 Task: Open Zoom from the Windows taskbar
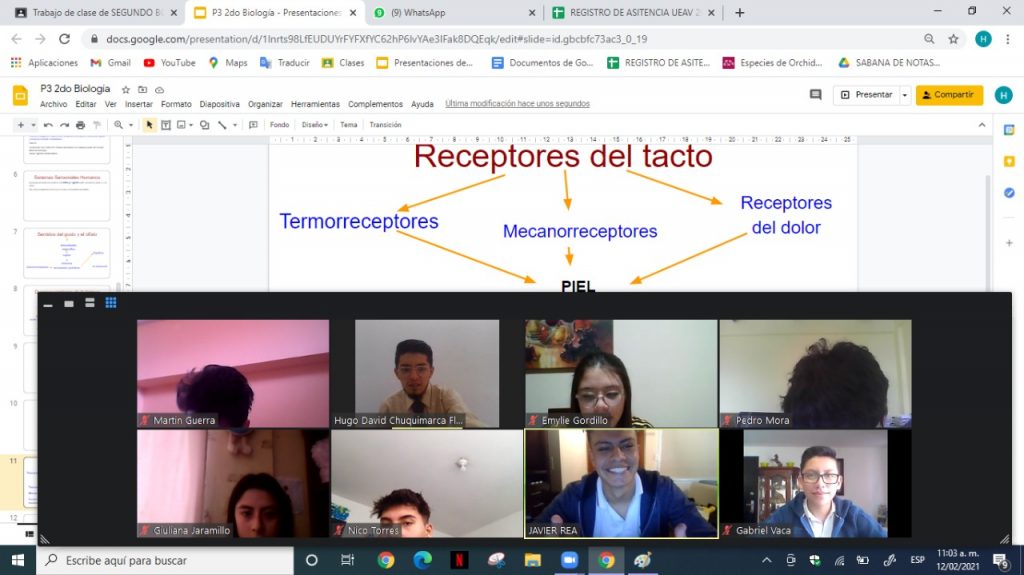(x=569, y=560)
